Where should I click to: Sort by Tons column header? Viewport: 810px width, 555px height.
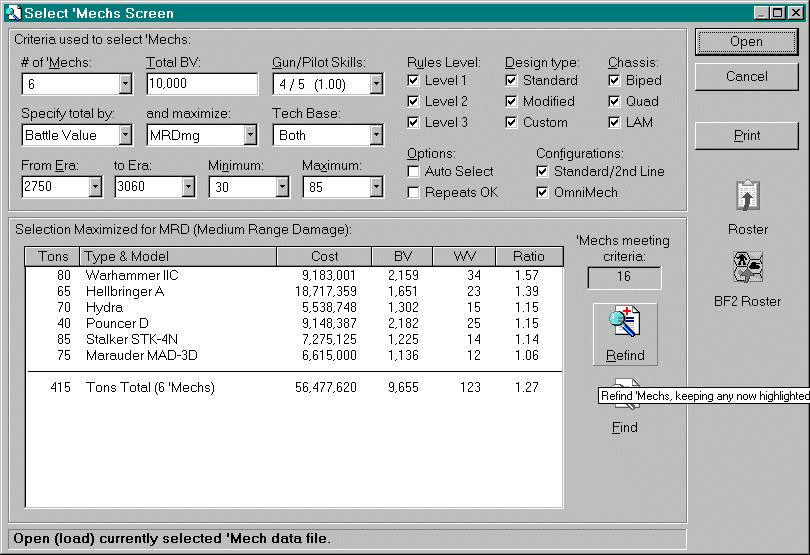[x=53, y=256]
